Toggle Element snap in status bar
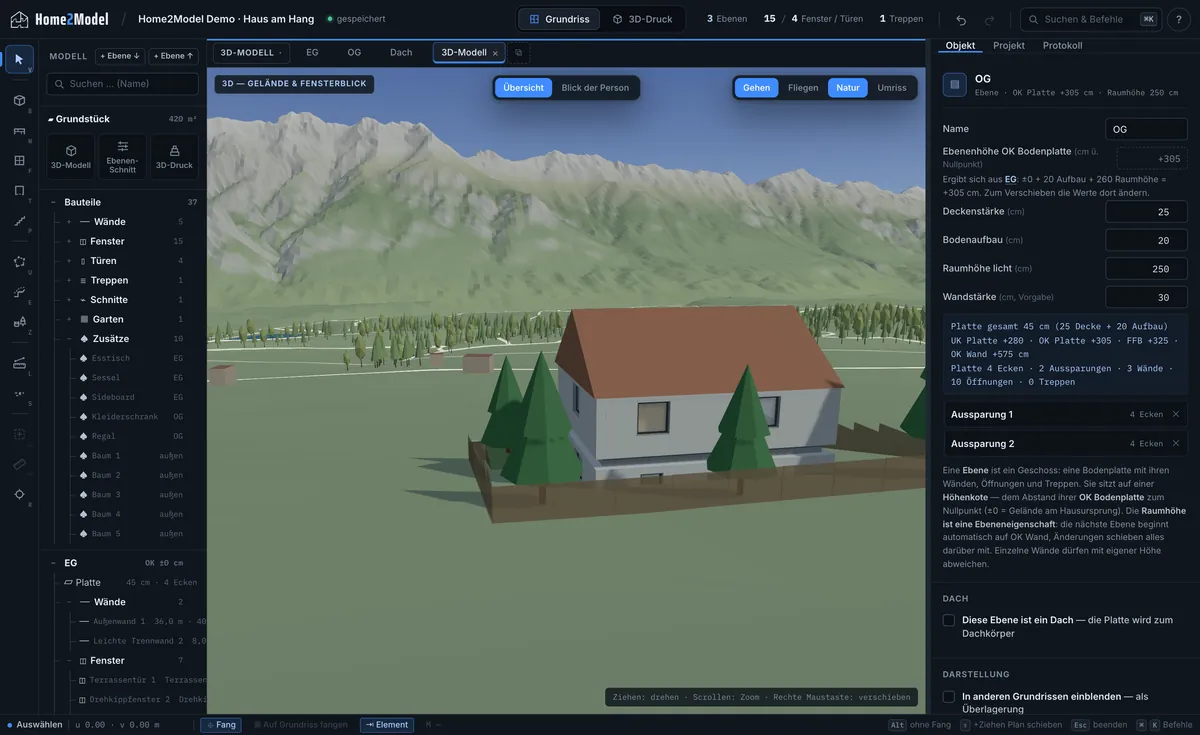 (x=387, y=725)
